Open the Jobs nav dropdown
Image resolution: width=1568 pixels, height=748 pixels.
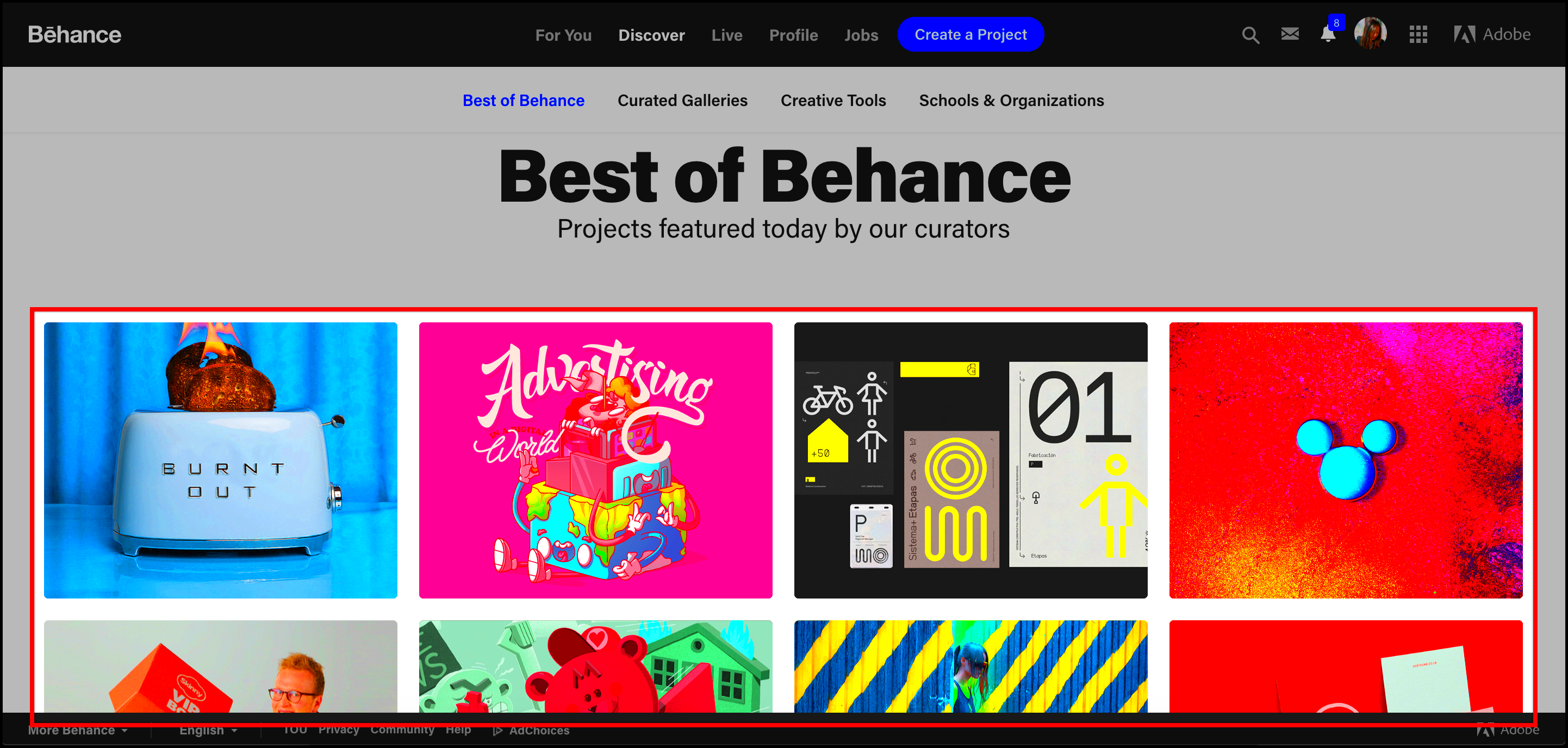pyautogui.click(x=859, y=35)
